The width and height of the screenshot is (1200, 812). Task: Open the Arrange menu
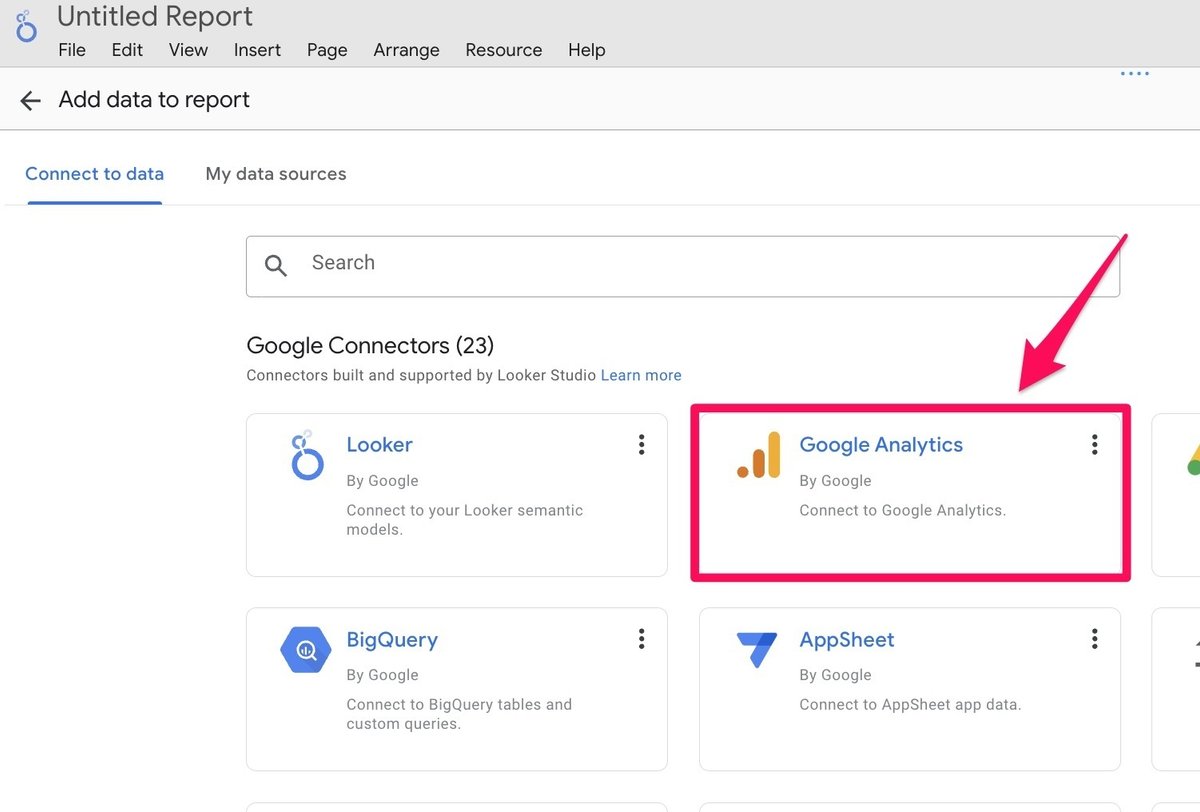click(x=407, y=50)
